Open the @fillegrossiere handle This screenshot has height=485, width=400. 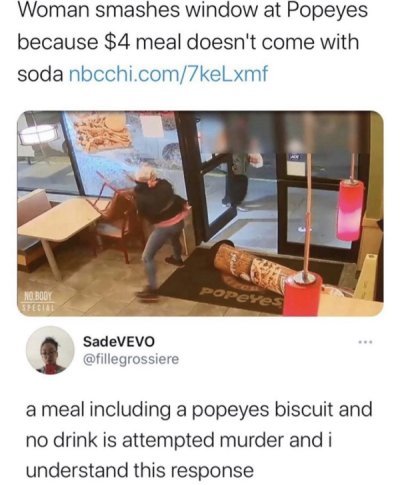131,359
